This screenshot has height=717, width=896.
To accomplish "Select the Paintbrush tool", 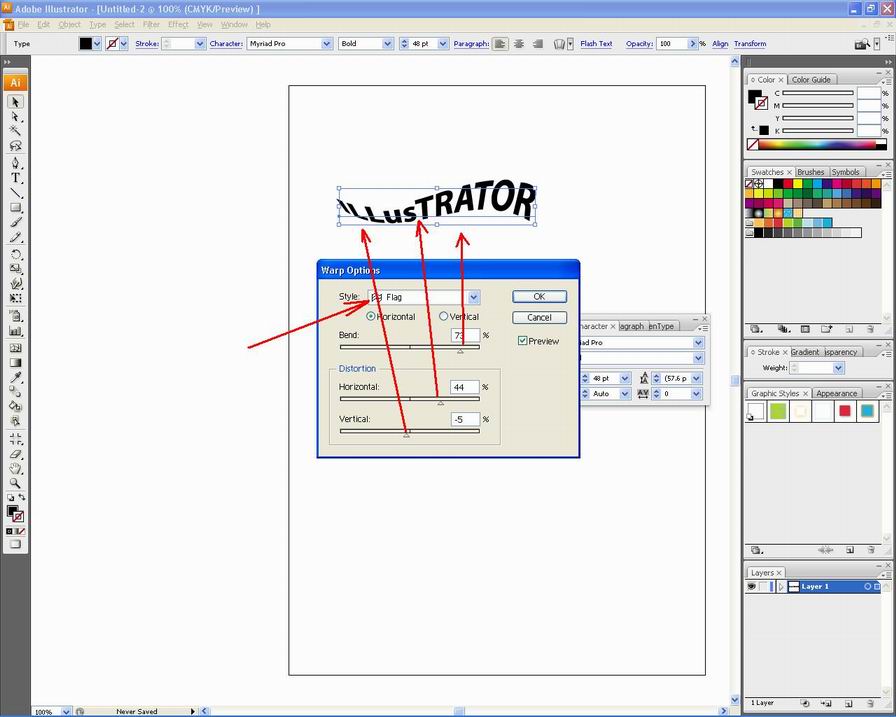I will [x=15, y=222].
